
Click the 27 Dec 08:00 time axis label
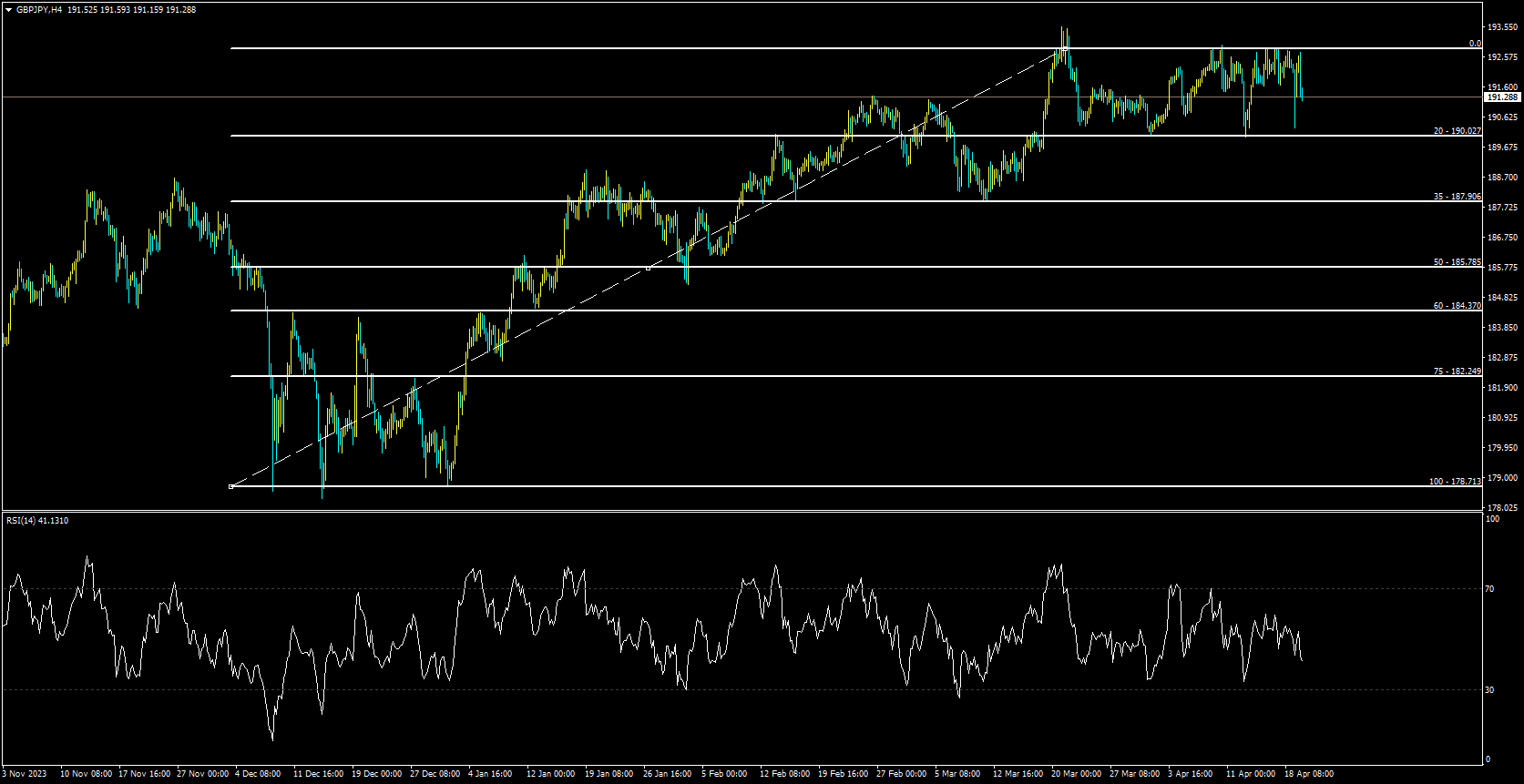[435, 774]
